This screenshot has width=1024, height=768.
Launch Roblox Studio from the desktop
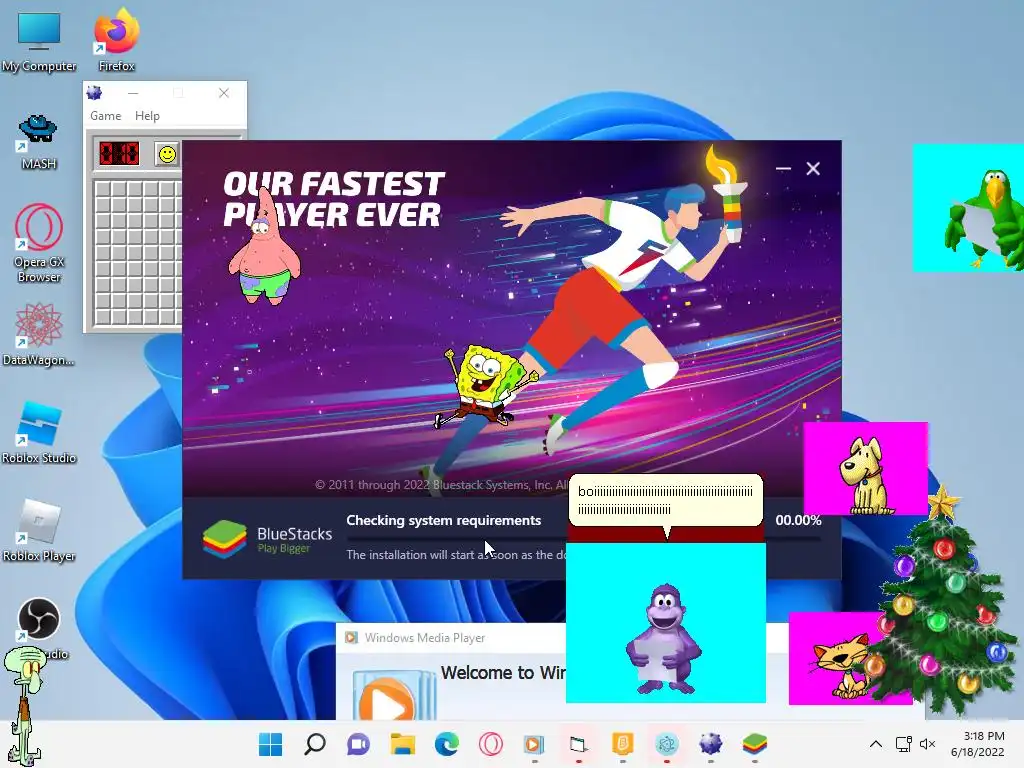pos(39,432)
